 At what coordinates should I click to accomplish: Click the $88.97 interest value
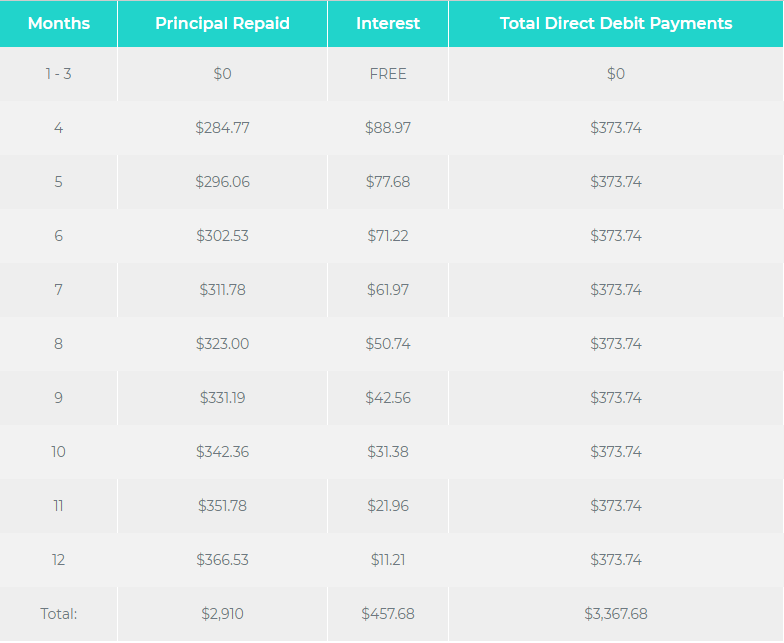point(388,128)
